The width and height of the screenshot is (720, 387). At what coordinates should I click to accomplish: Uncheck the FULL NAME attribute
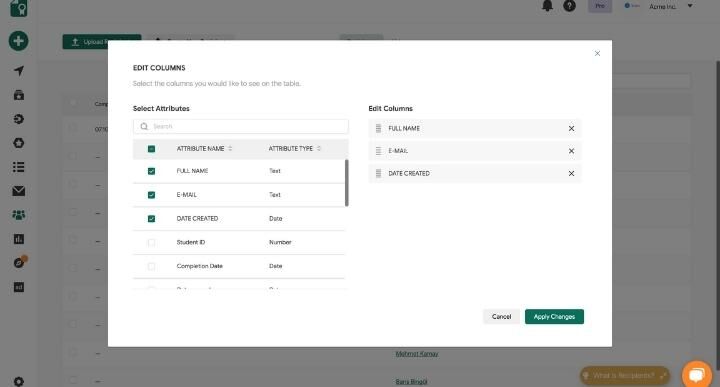click(151, 171)
